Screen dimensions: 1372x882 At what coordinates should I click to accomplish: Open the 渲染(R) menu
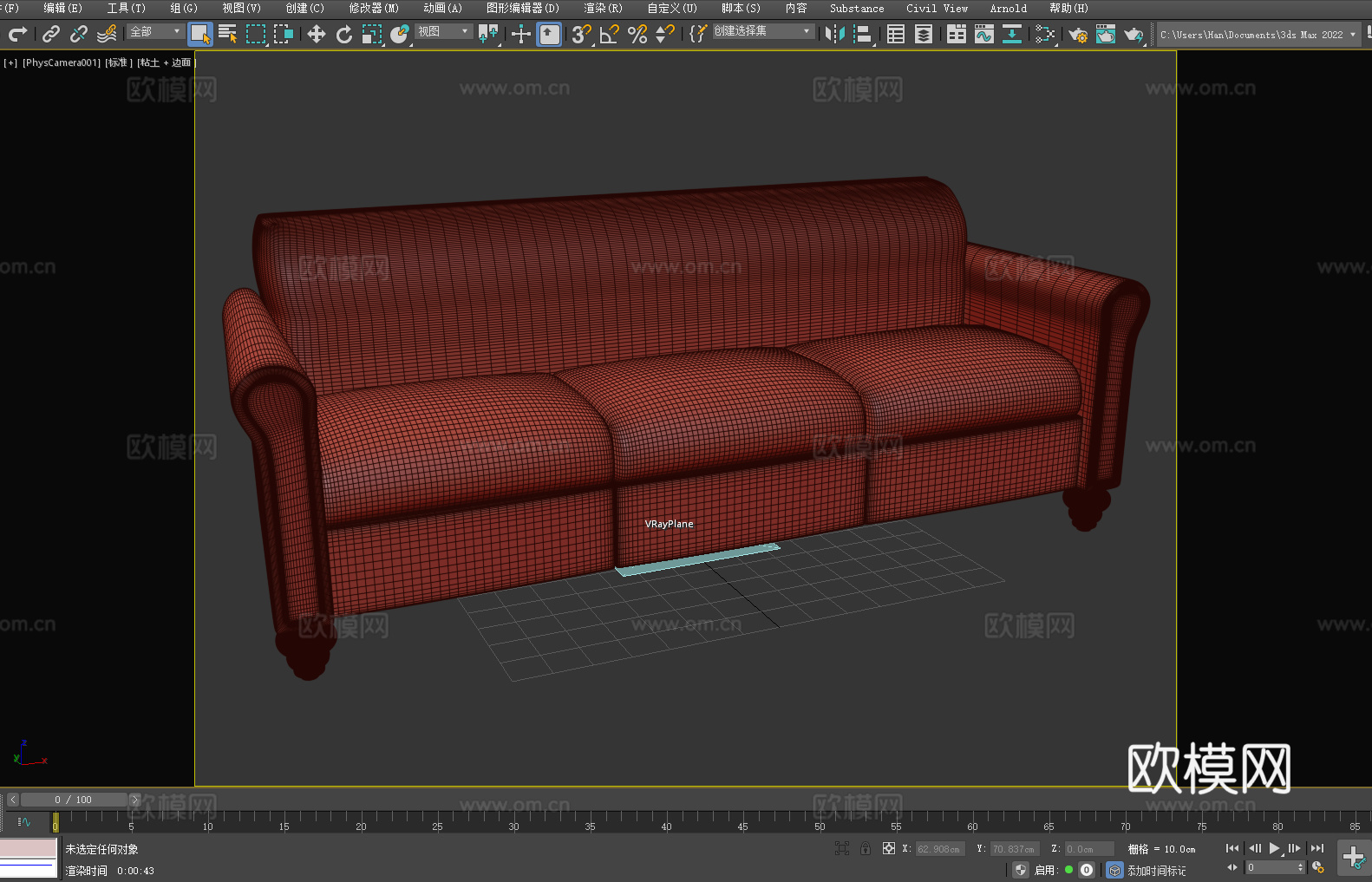click(x=603, y=8)
